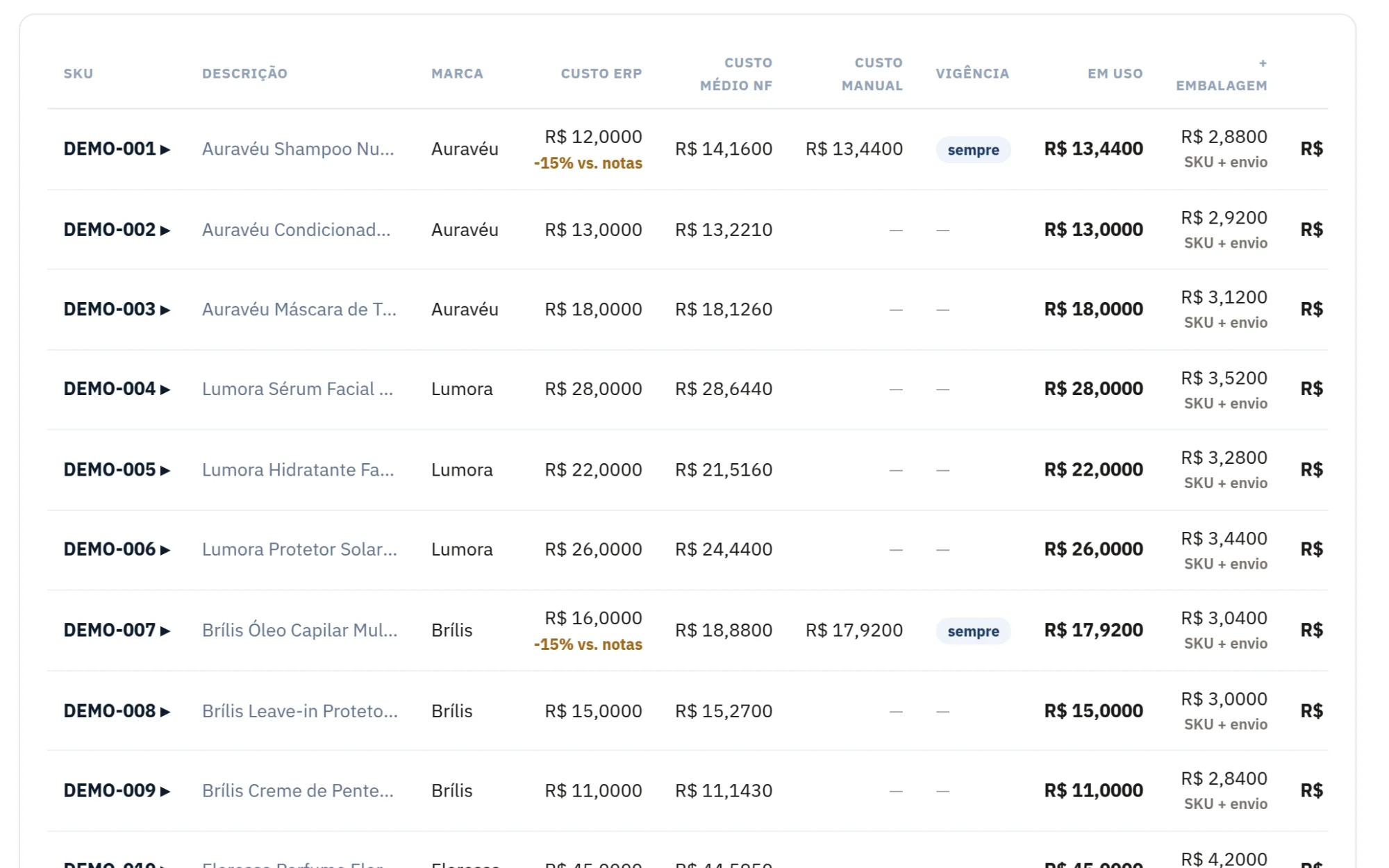Expand row DEMO-008 details arrow
The width and height of the screenshot is (1389, 868).
[x=165, y=712]
